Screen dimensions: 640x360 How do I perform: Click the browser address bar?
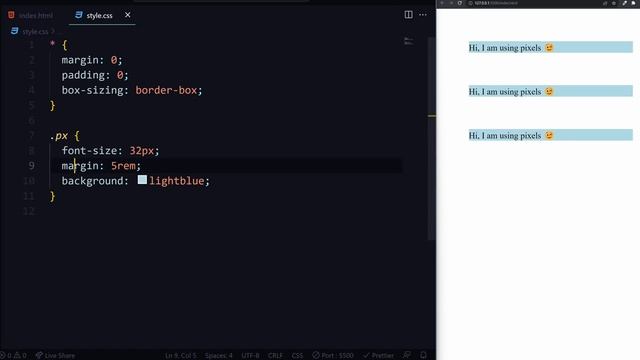tap(533, 3)
